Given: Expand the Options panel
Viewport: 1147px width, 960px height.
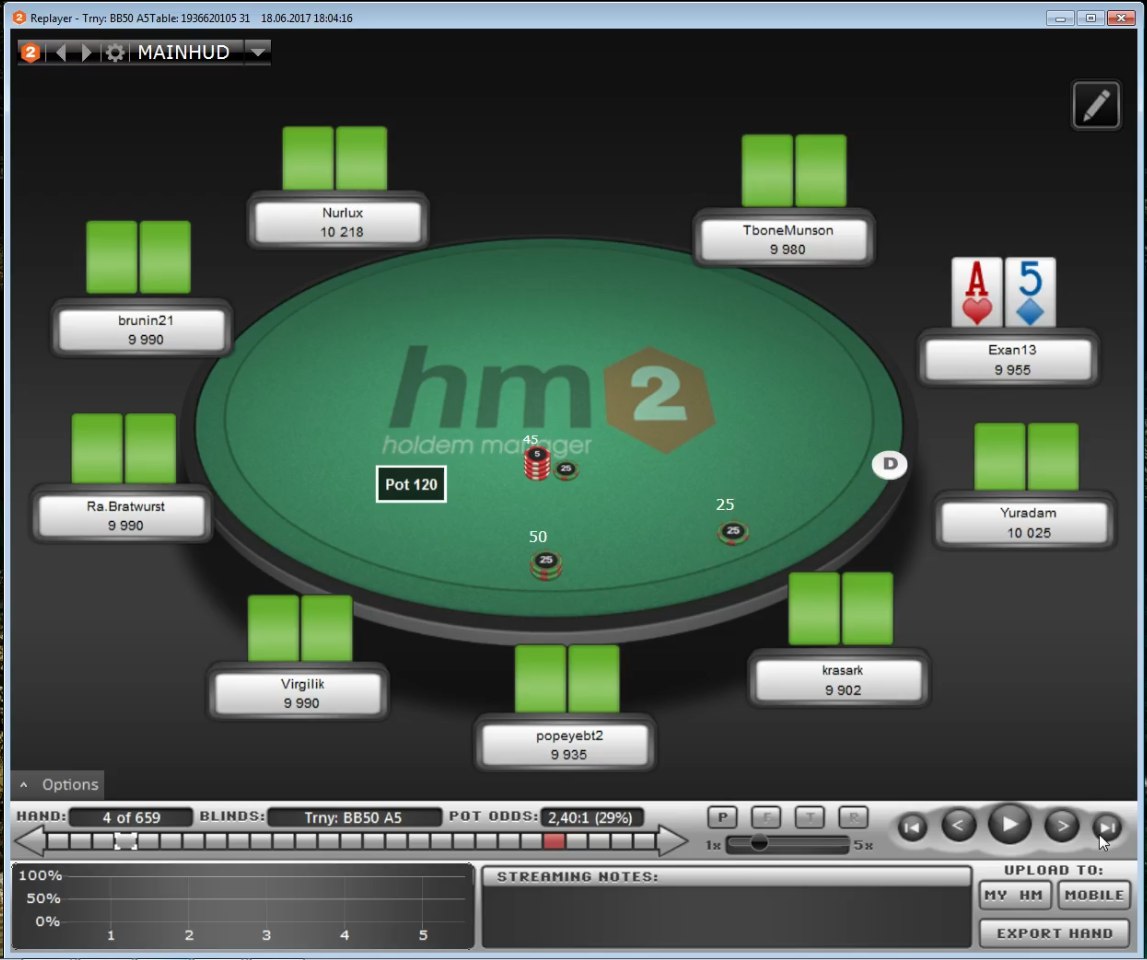Looking at the screenshot, I should point(58,784).
